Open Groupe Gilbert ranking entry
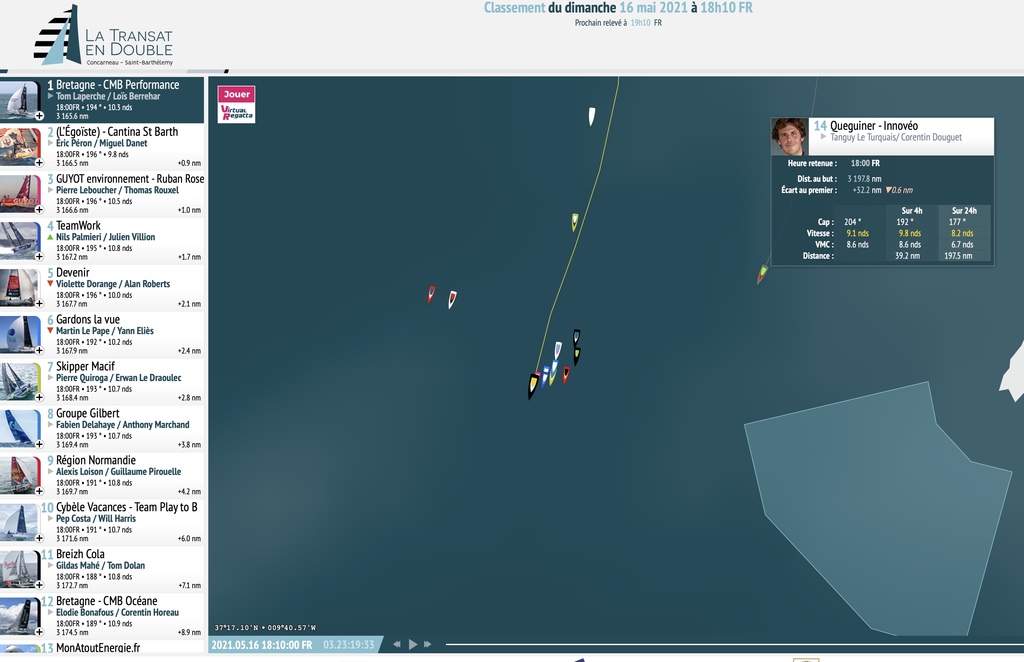This screenshot has height=662, width=1024. tap(102, 428)
